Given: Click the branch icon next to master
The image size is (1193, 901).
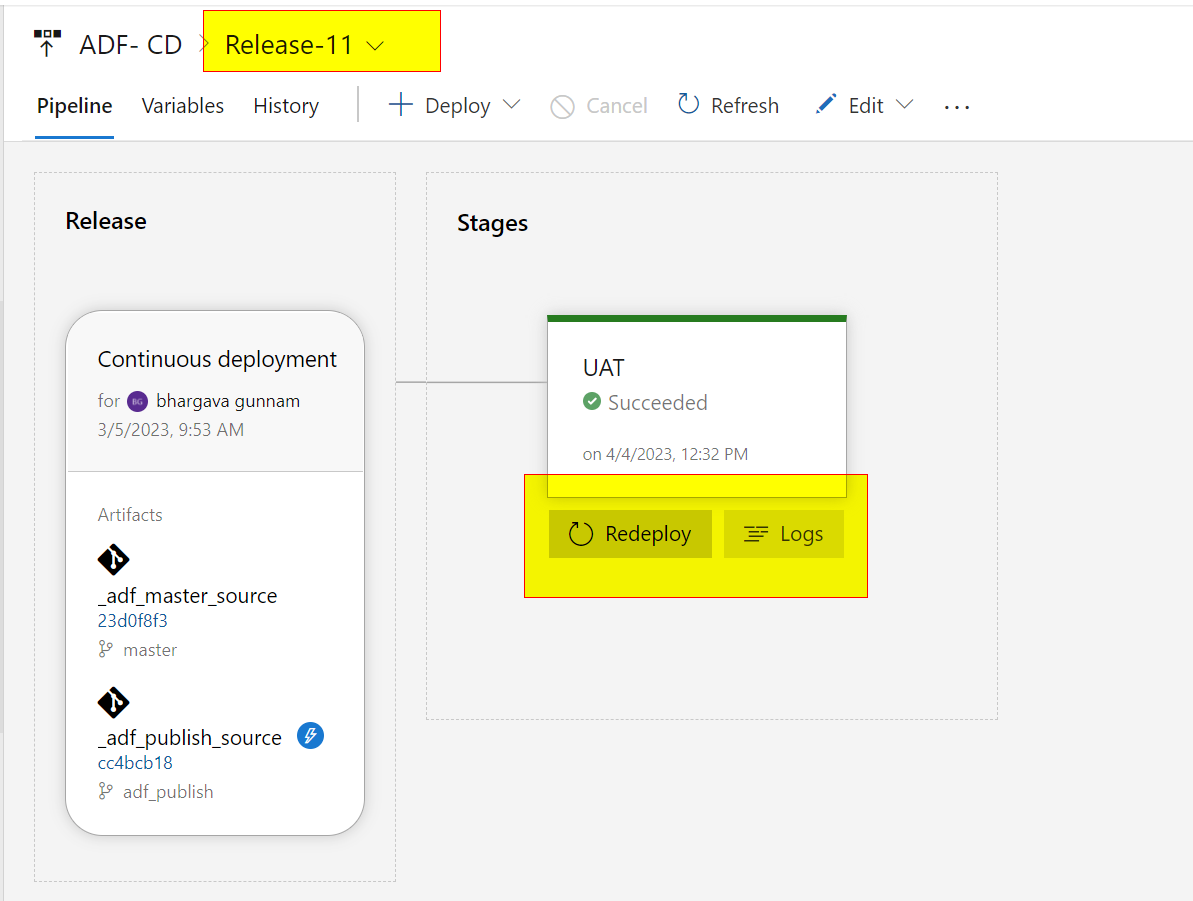Looking at the screenshot, I should pyautogui.click(x=105, y=649).
